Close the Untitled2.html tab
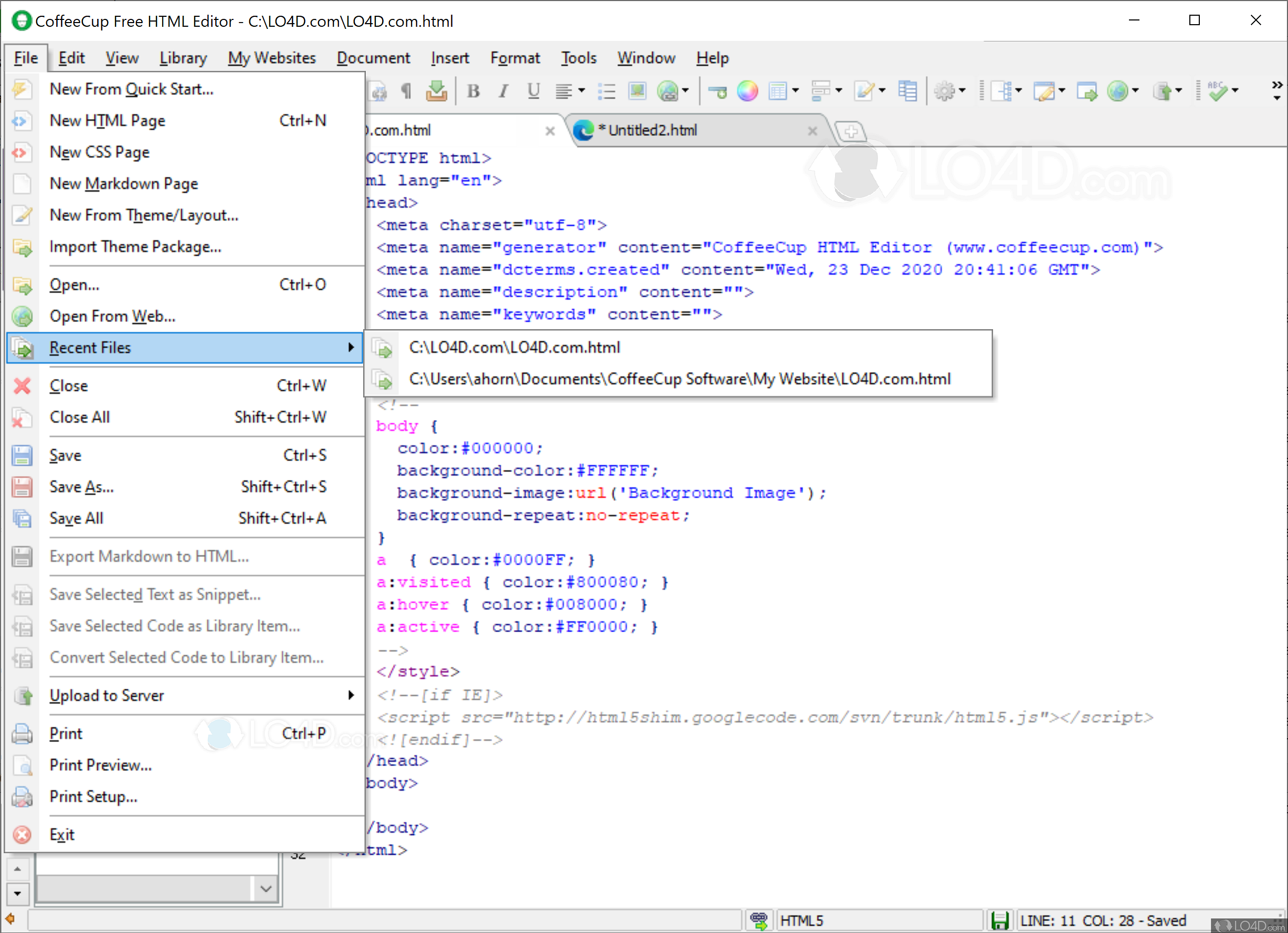 coord(812,131)
